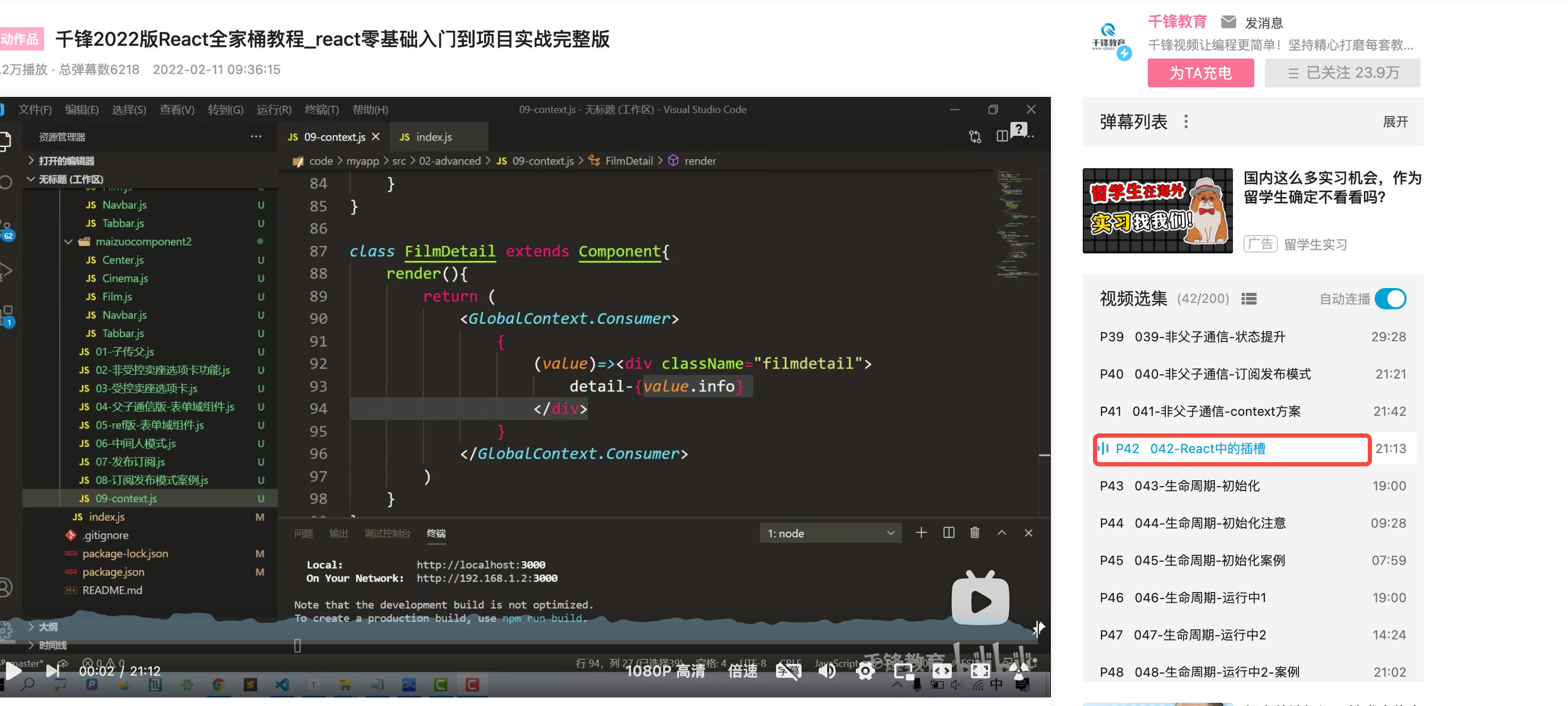Open VS Code 编辑(E) menu
Viewport: 1568px width, 706px height.
pyautogui.click(x=81, y=110)
